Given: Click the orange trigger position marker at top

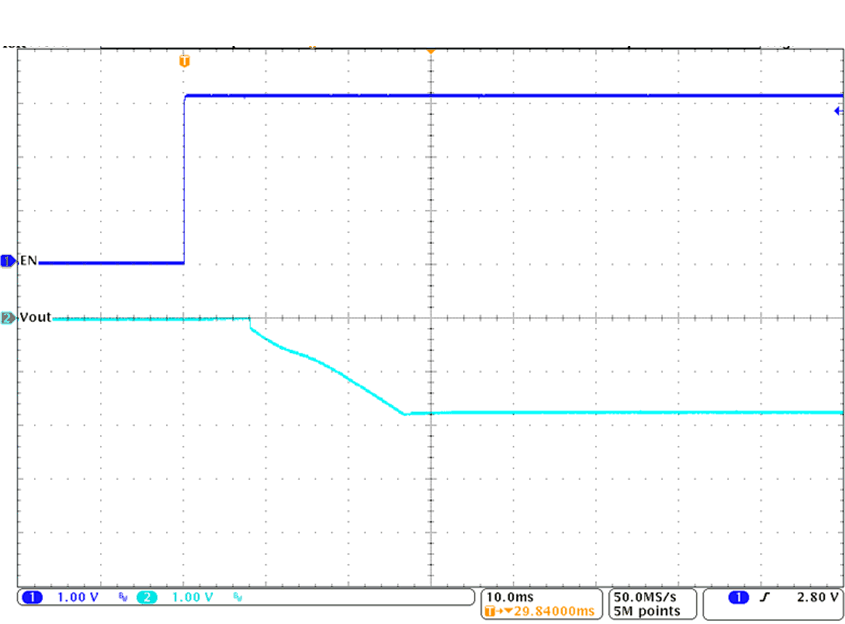Looking at the screenshot, I should coord(430,49).
